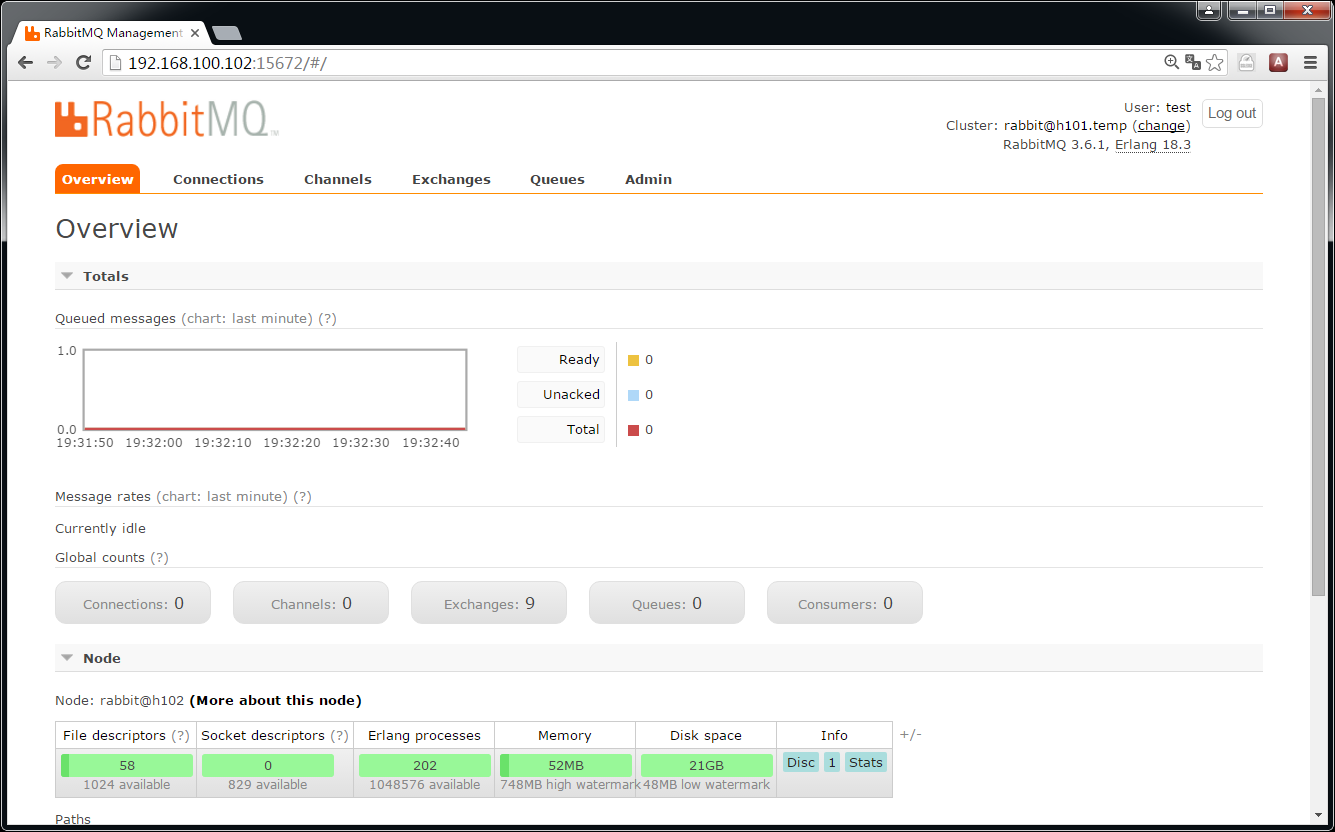Click the Log out button
Image resolution: width=1335 pixels, height=832 pixels.
[1232, 113]
